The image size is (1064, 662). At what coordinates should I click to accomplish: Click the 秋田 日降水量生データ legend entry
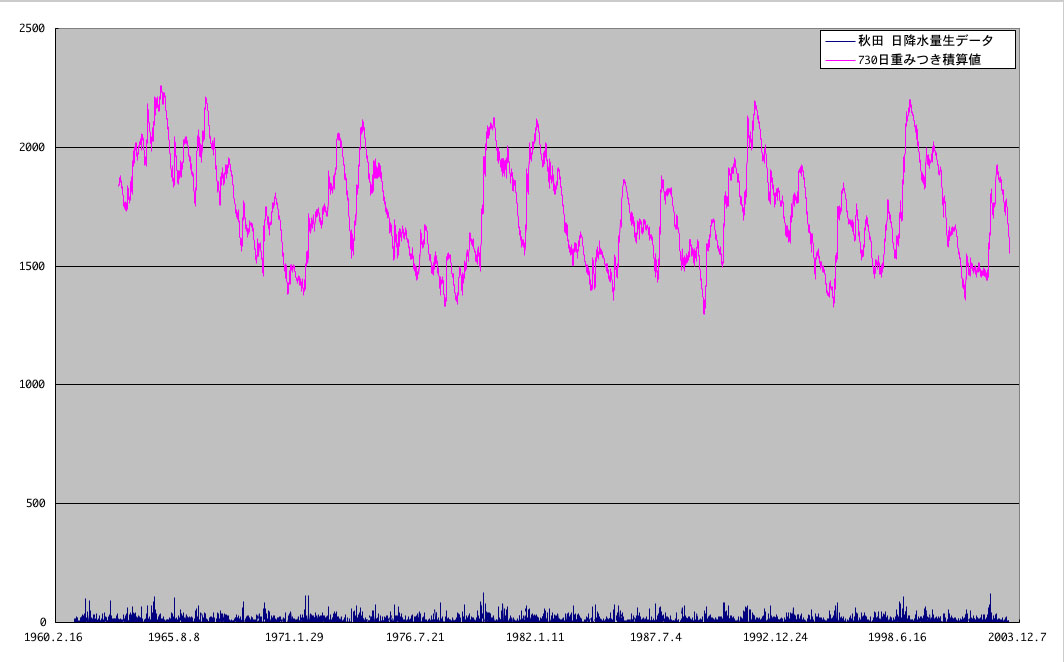point(926,41)
